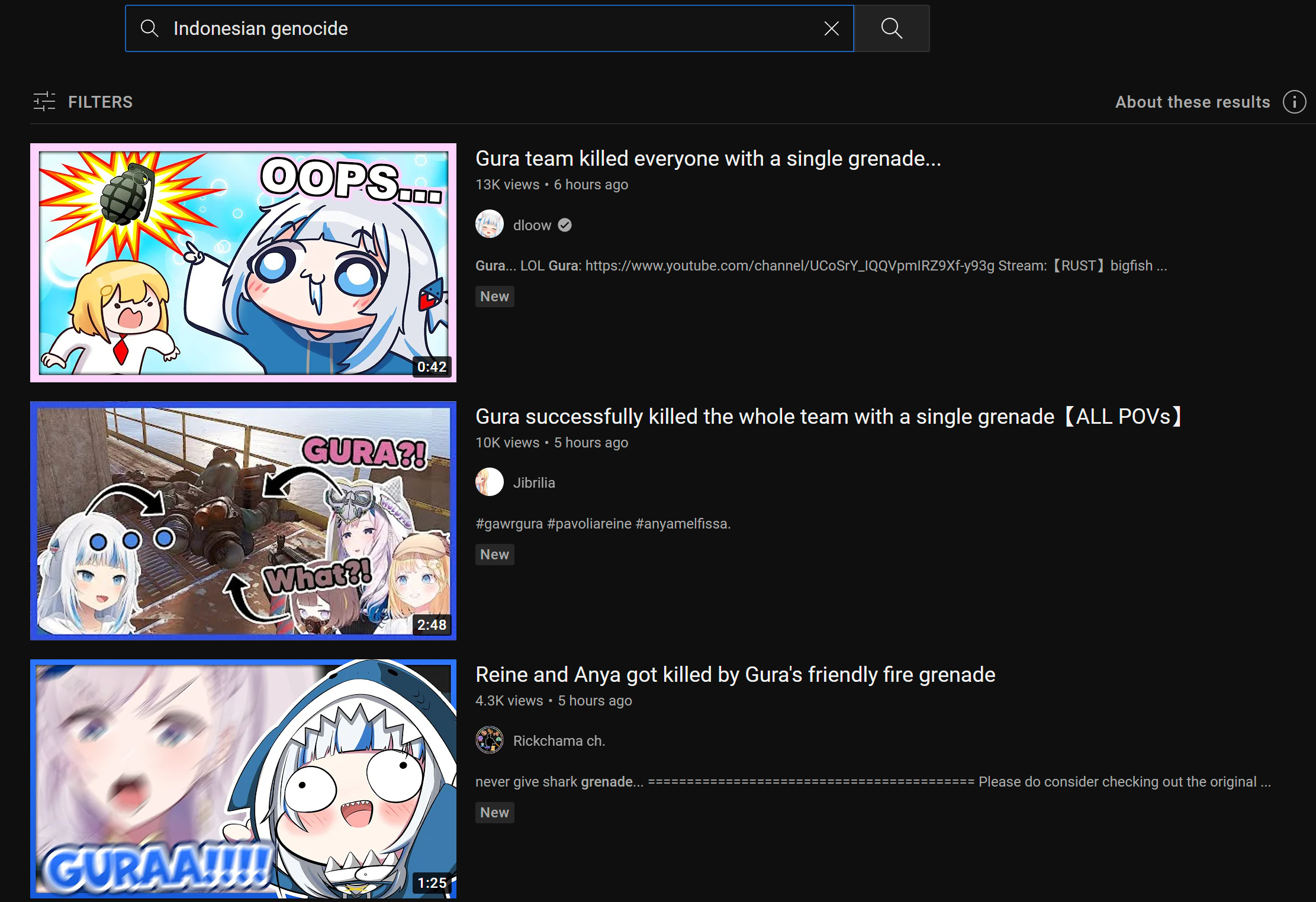The width and height of the screenshot is (1316, 902).
Task: Click the Jibrilia channel avatar
Action: click(490, 482)
